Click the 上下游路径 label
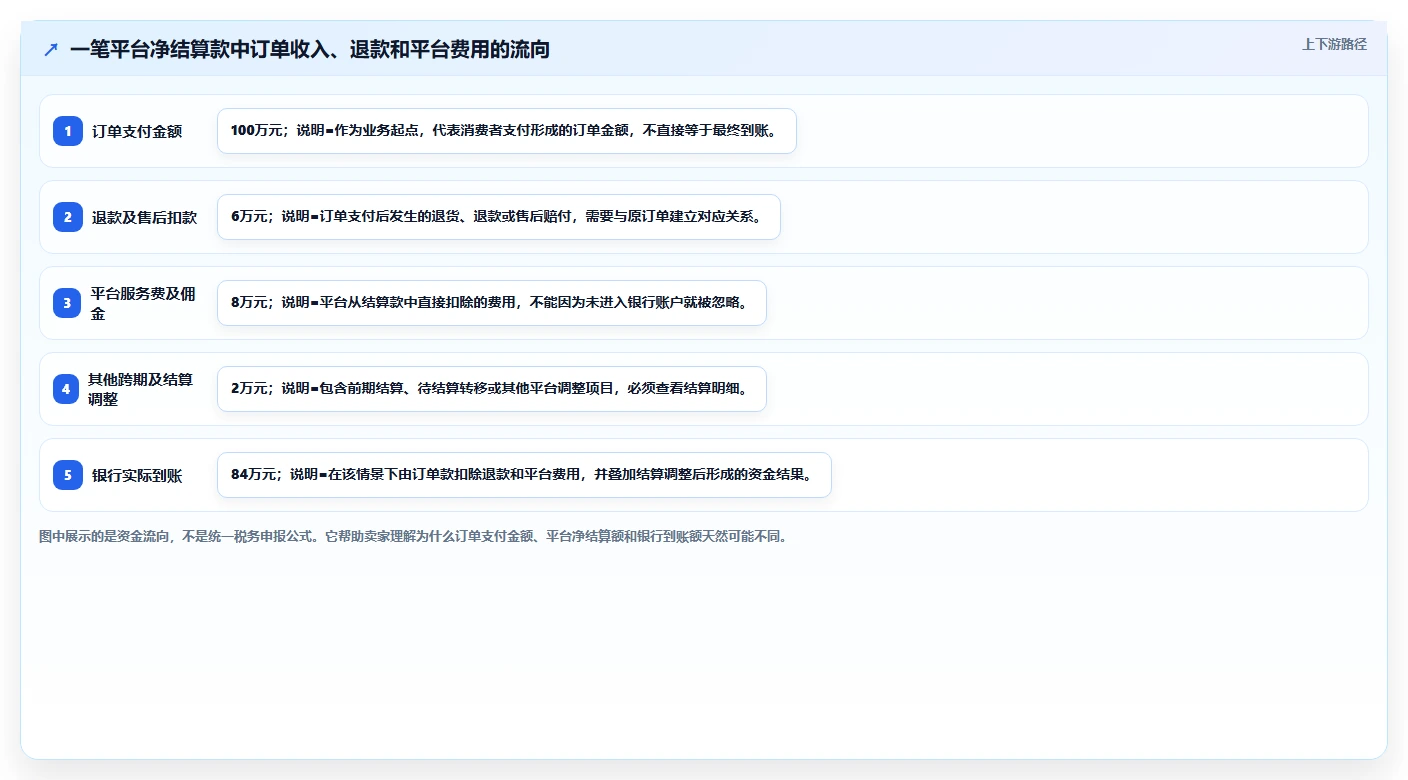 [1334, 44]
